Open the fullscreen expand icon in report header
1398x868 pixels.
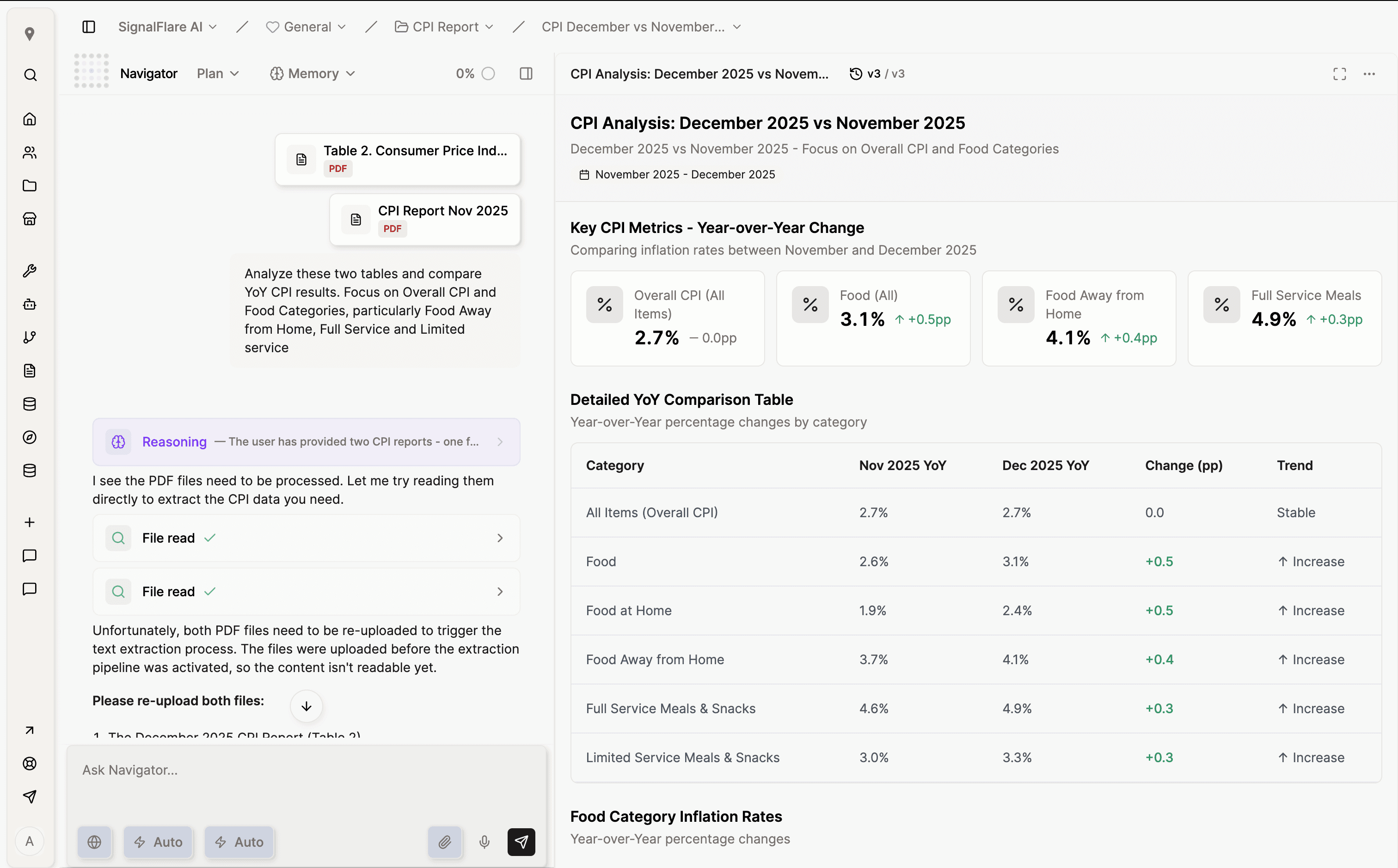point(1339,74)
